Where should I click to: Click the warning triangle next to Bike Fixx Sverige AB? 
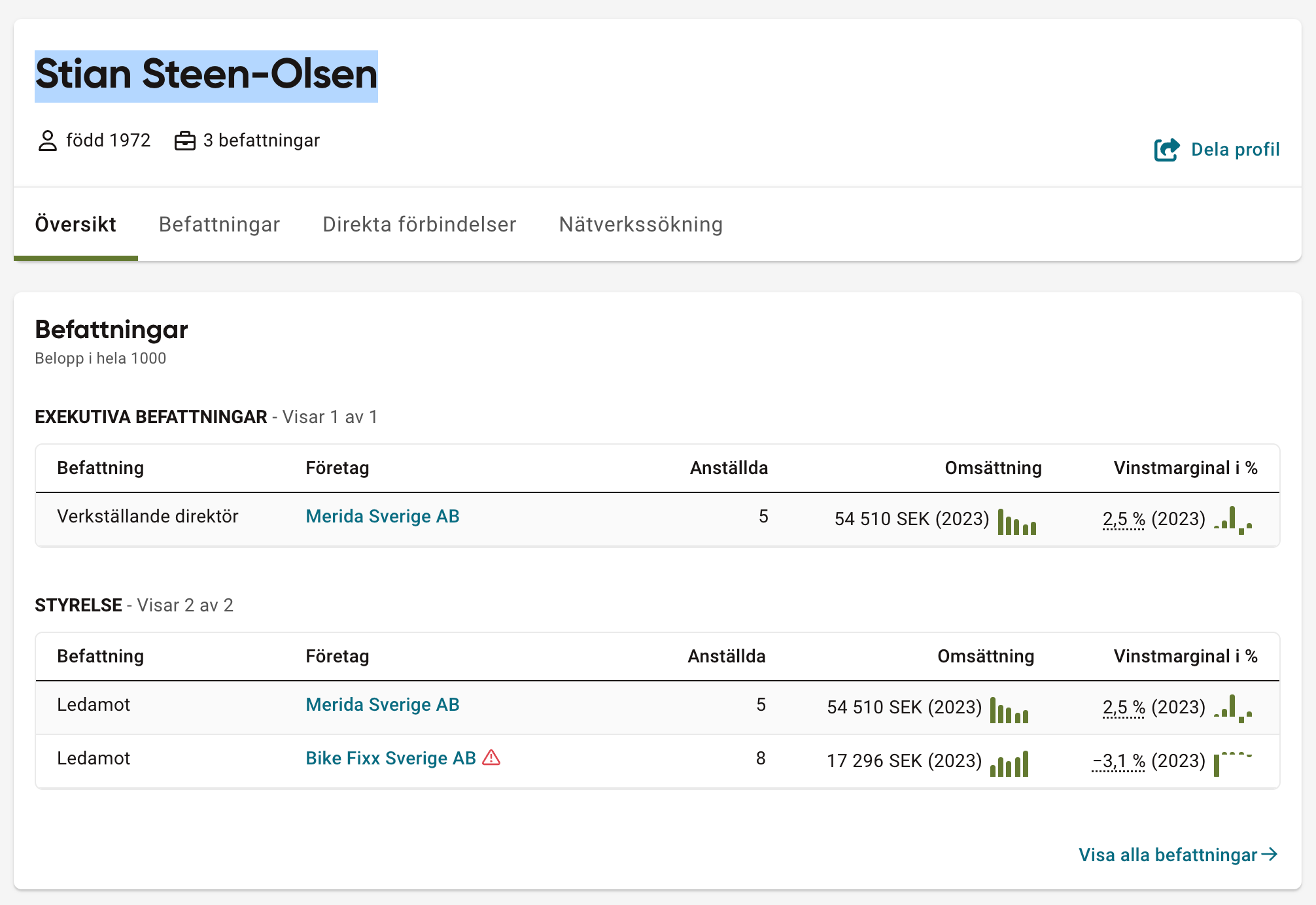tap(491, 758)
